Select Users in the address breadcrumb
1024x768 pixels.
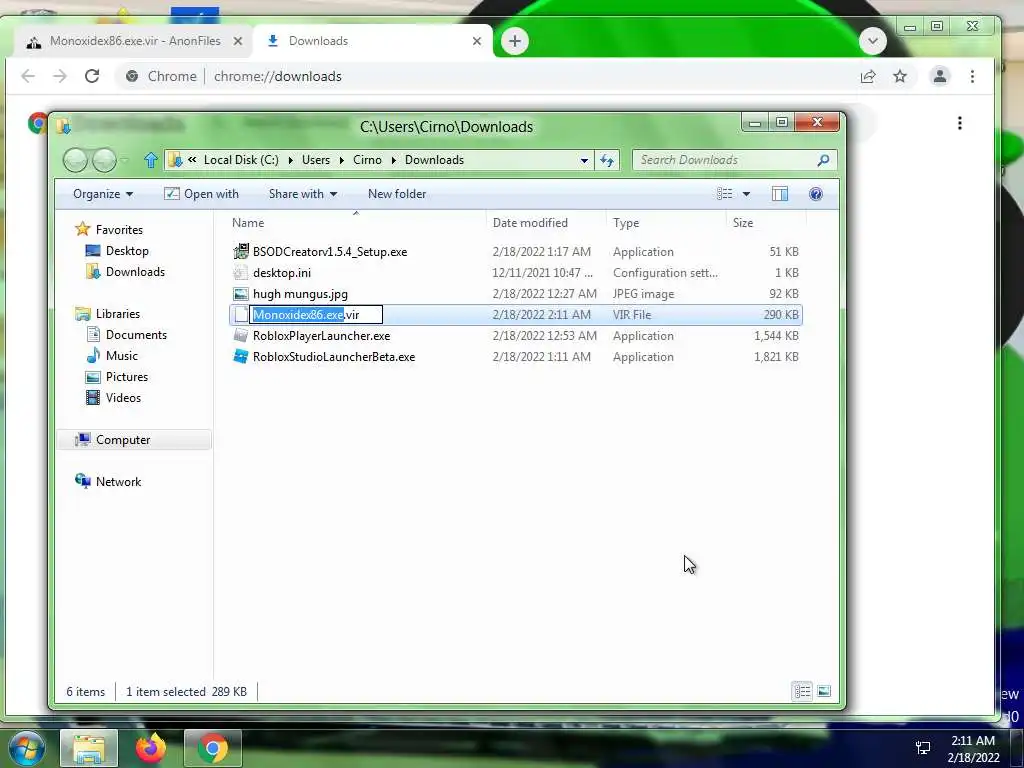(x=316, y=160)
